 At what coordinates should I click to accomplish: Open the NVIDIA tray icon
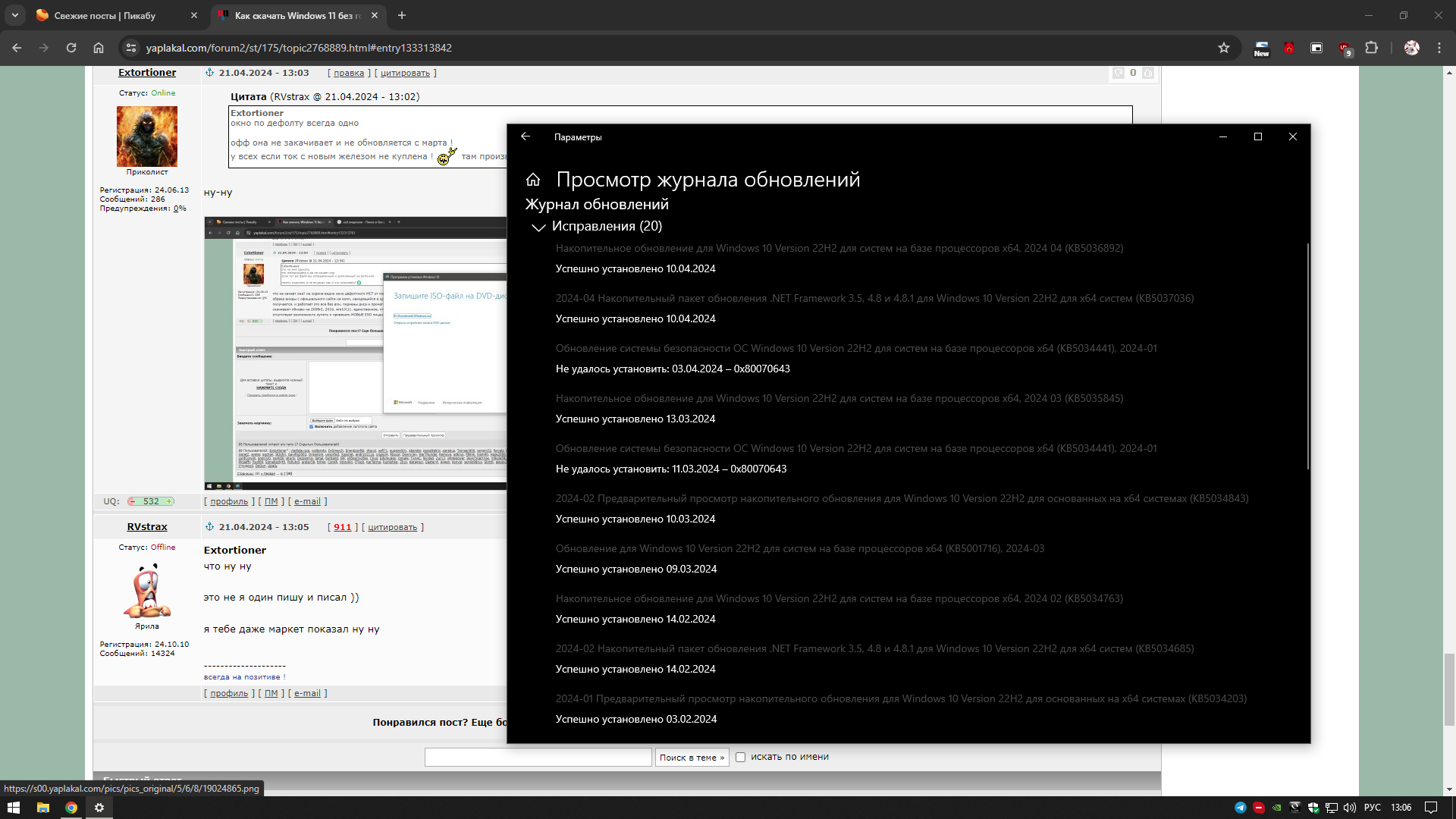click(x=1277, y=808)
